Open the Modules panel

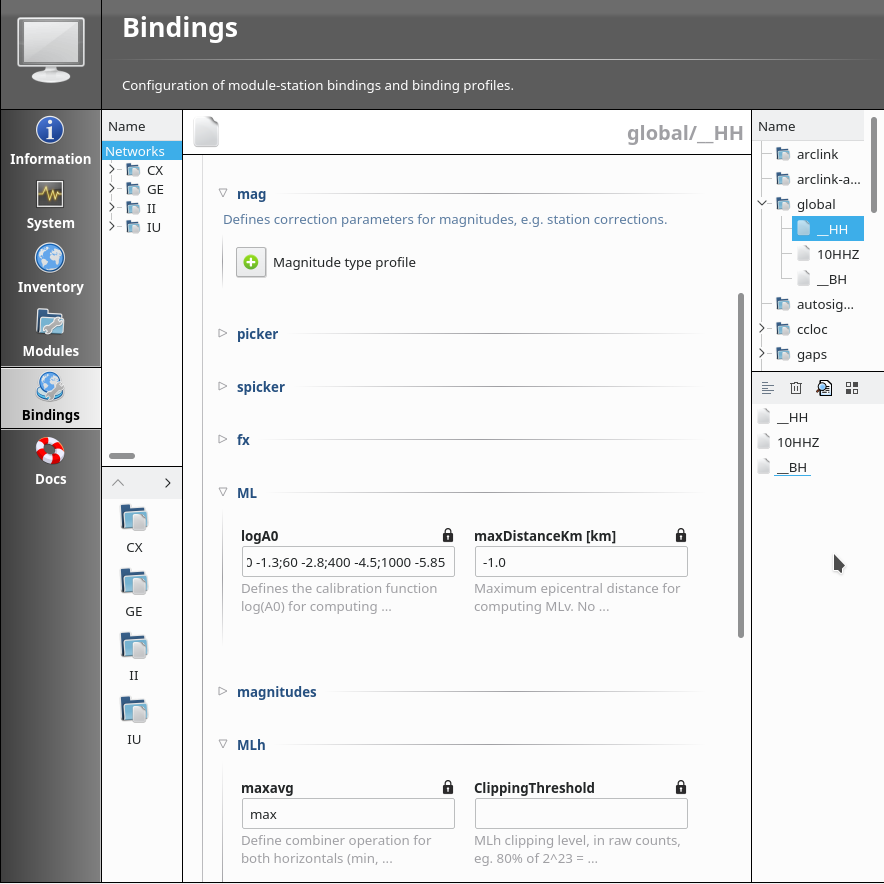pos(50,333)
